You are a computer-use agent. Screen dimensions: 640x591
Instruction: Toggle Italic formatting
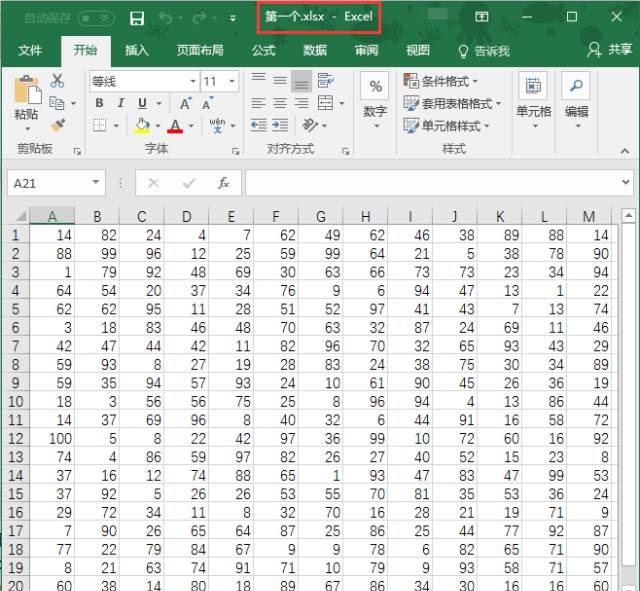coord(120,103)
